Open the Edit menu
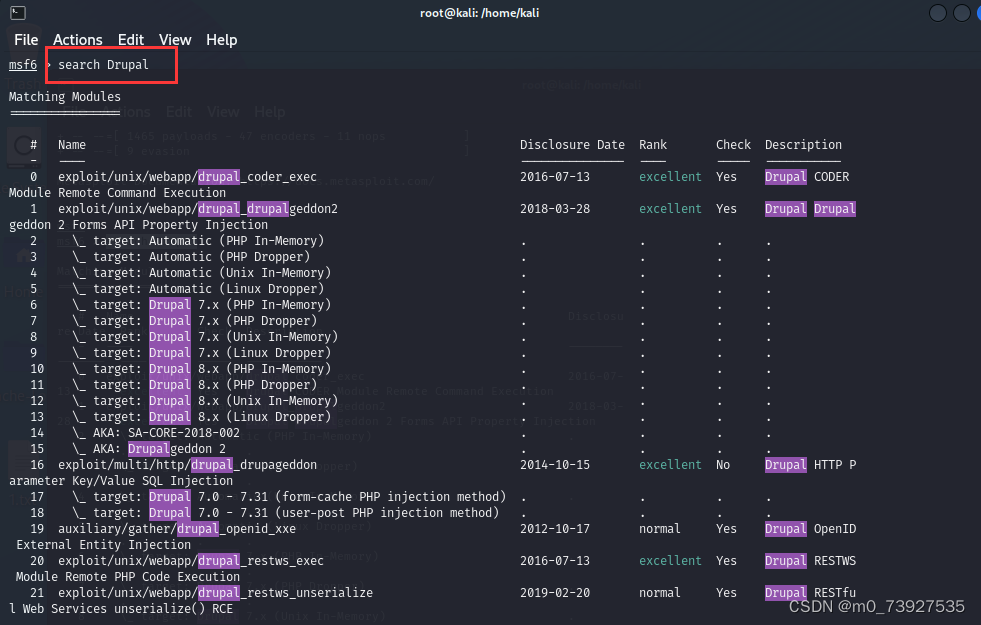Viewport: 981px width, 625px height. [x=130, y=40]
